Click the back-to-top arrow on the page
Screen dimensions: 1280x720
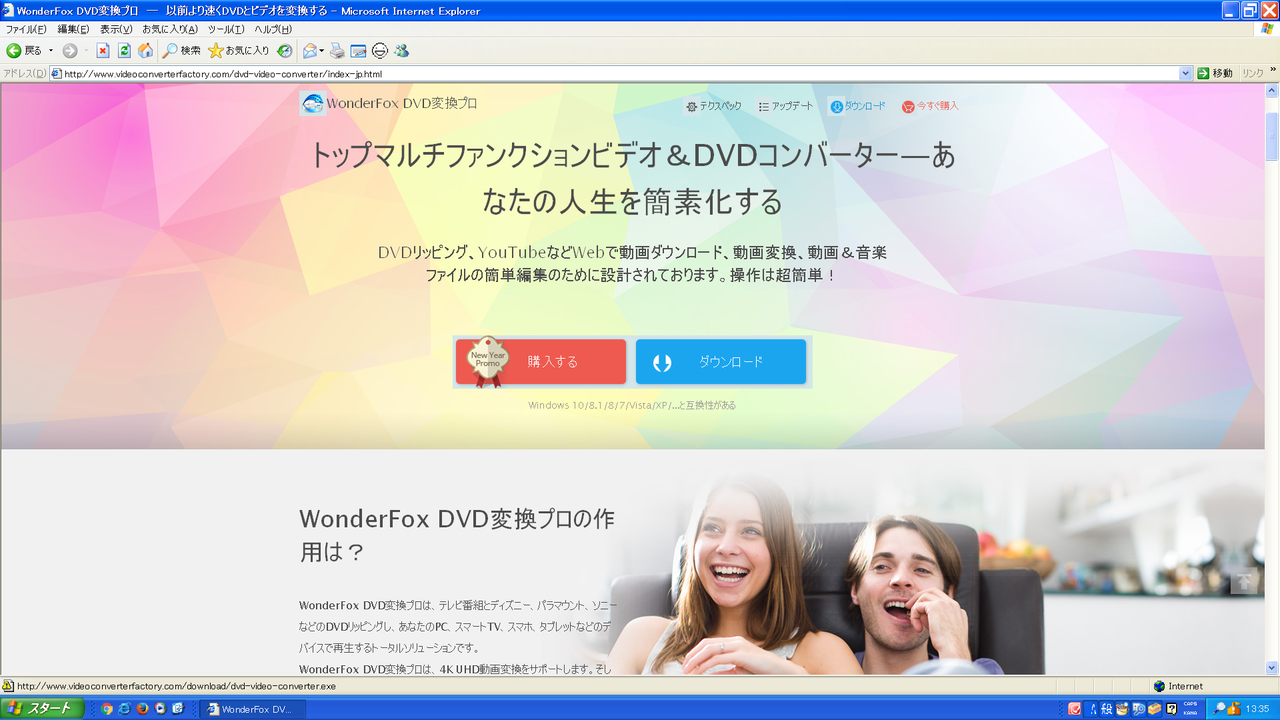pyautogui.click(x=1244, y=581)
